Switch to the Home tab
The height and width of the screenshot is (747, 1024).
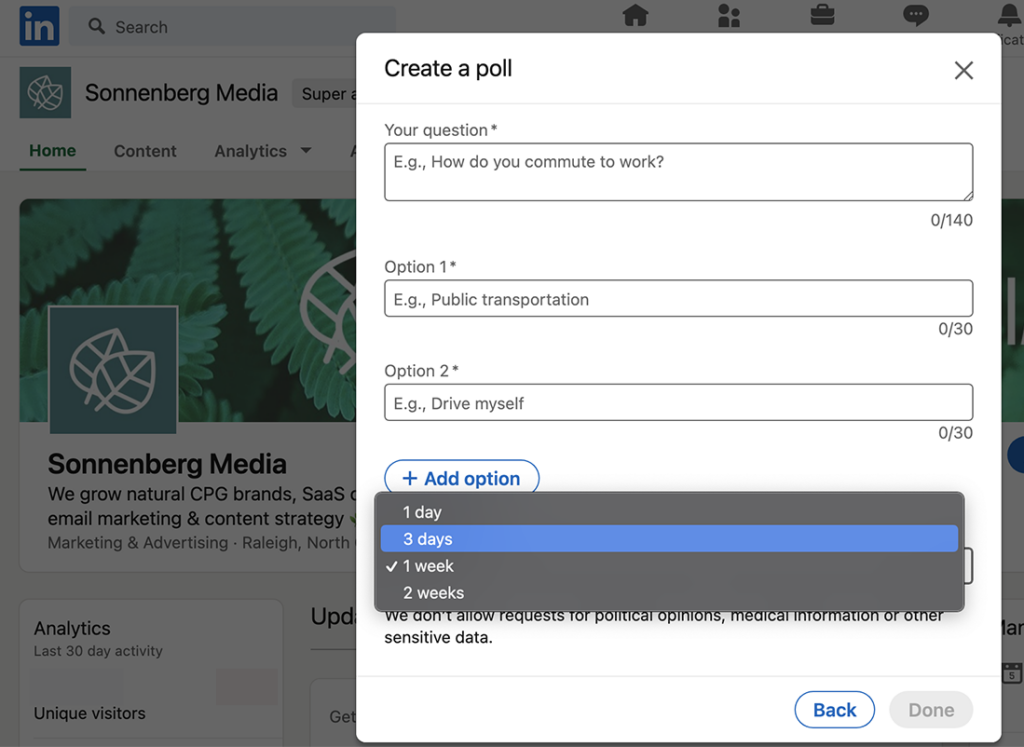pyautogui.click(x=53, y=151)
